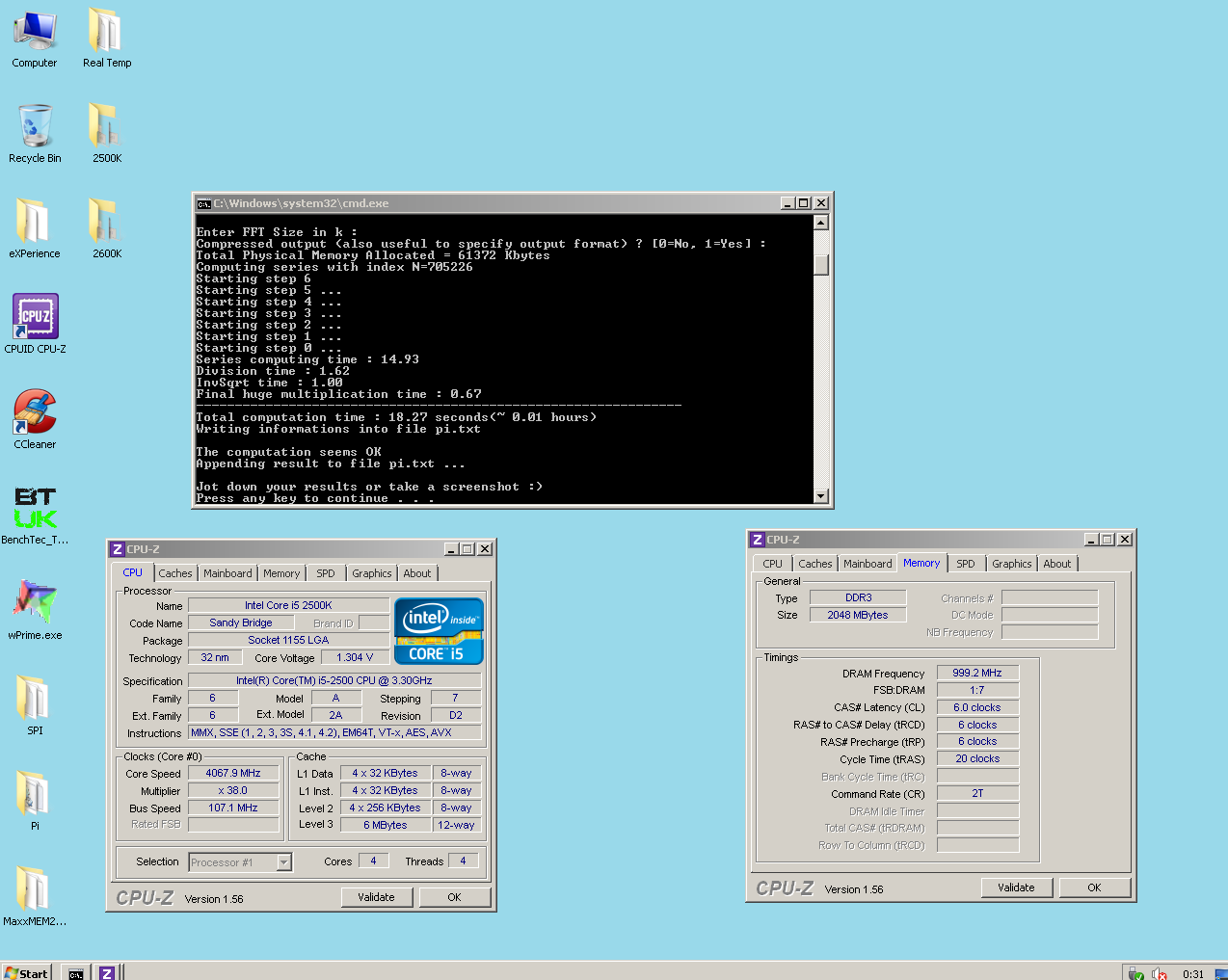Viewport: 1228px width, 980px height.
Task: Click the Code Name value Sandy Bridge
Action: coord(241,622)
